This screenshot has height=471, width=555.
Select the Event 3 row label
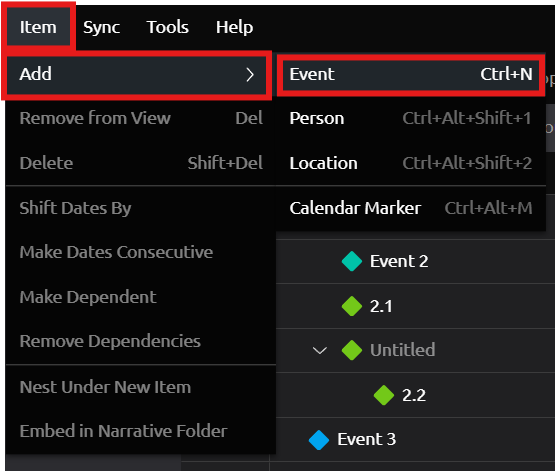pyautogui.click(x=366, y=440)
